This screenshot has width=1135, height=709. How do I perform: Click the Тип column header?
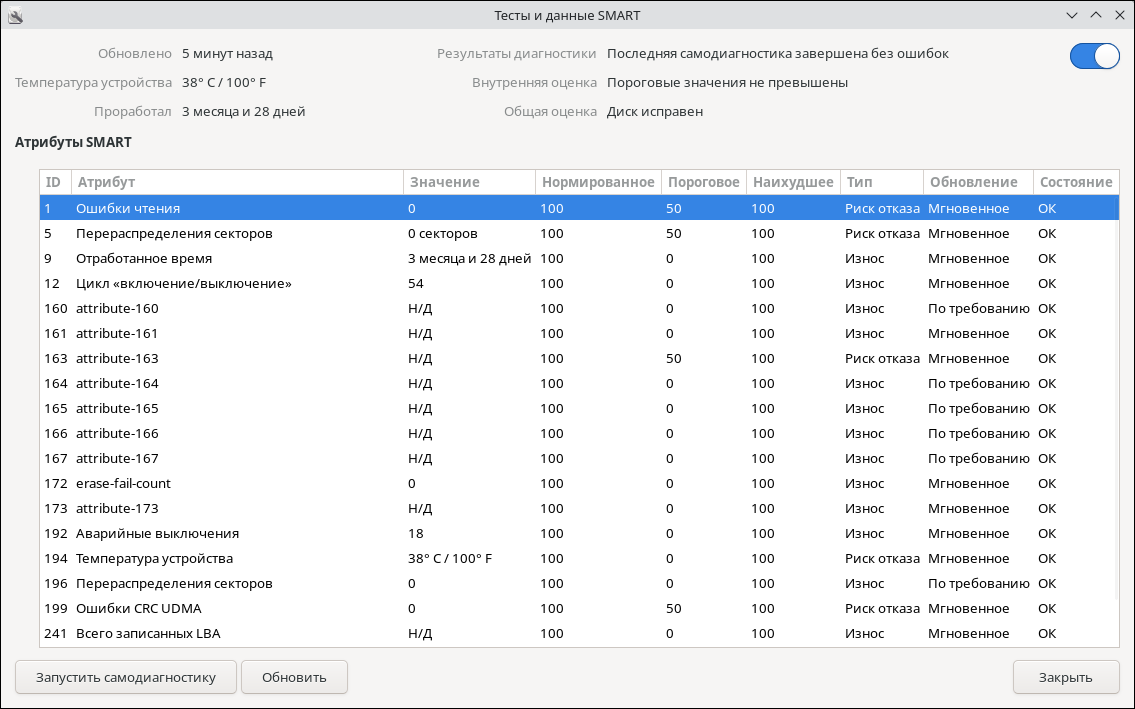pos(881,182)
